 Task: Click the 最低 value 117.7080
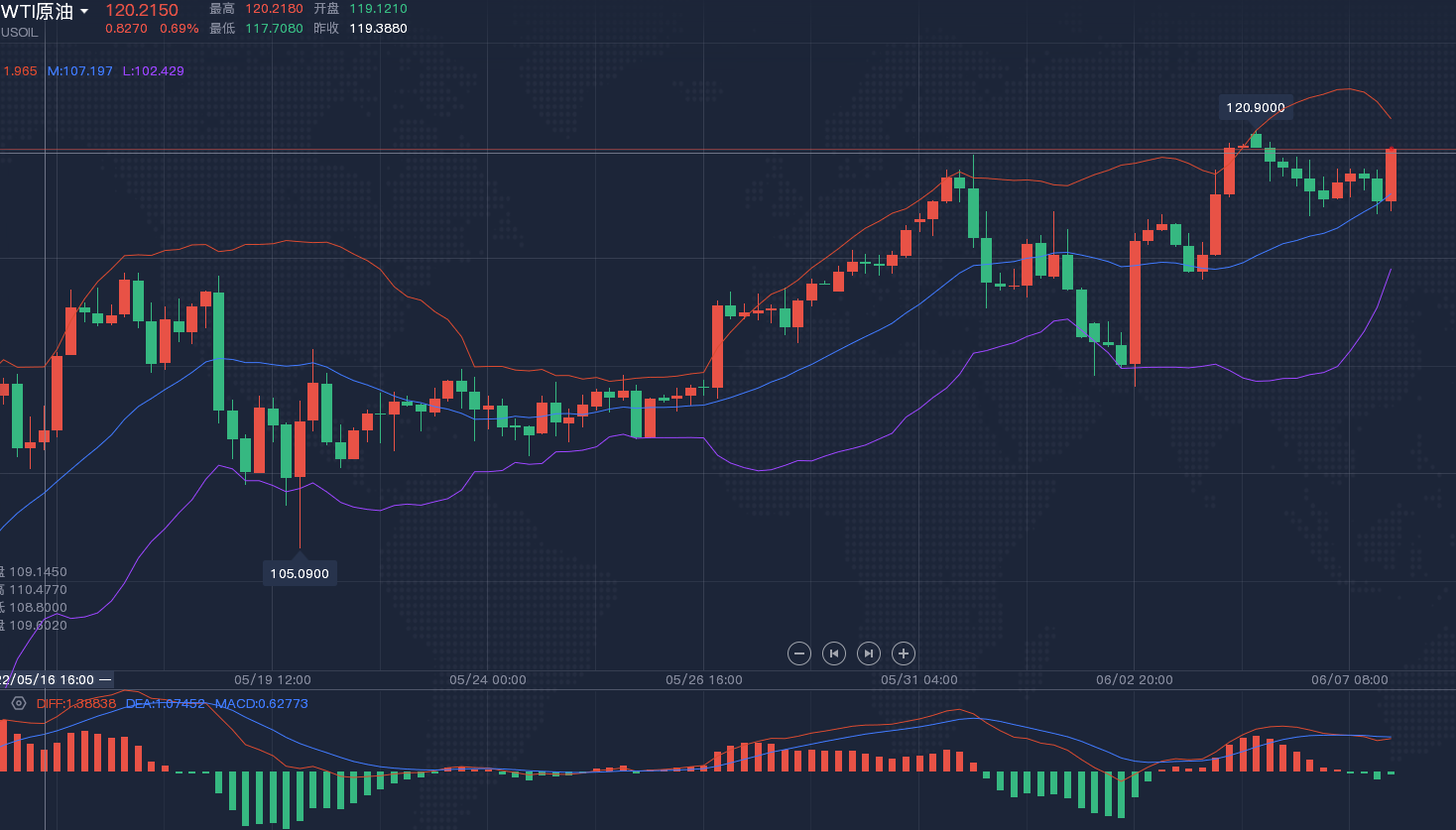point(275,29)
